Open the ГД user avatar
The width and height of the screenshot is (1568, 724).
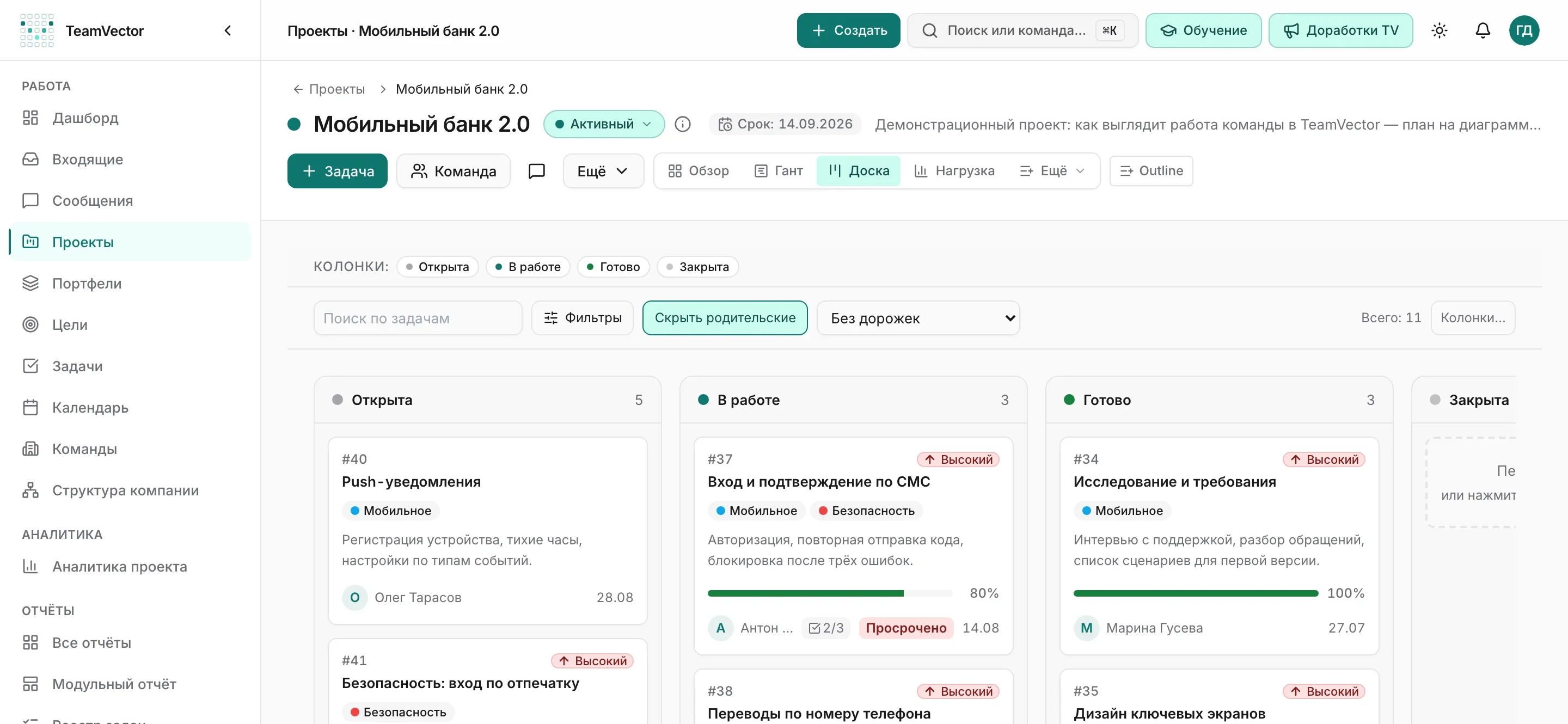[1523, 30]
